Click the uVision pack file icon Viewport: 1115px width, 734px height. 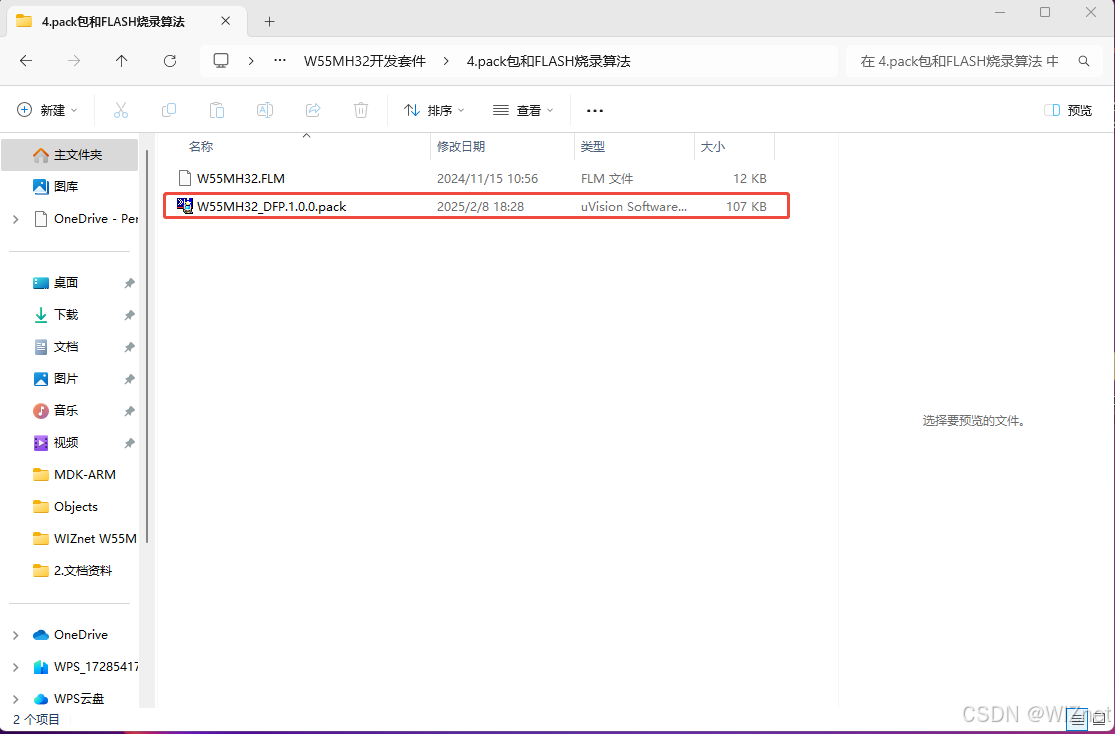tap(185, 206)
